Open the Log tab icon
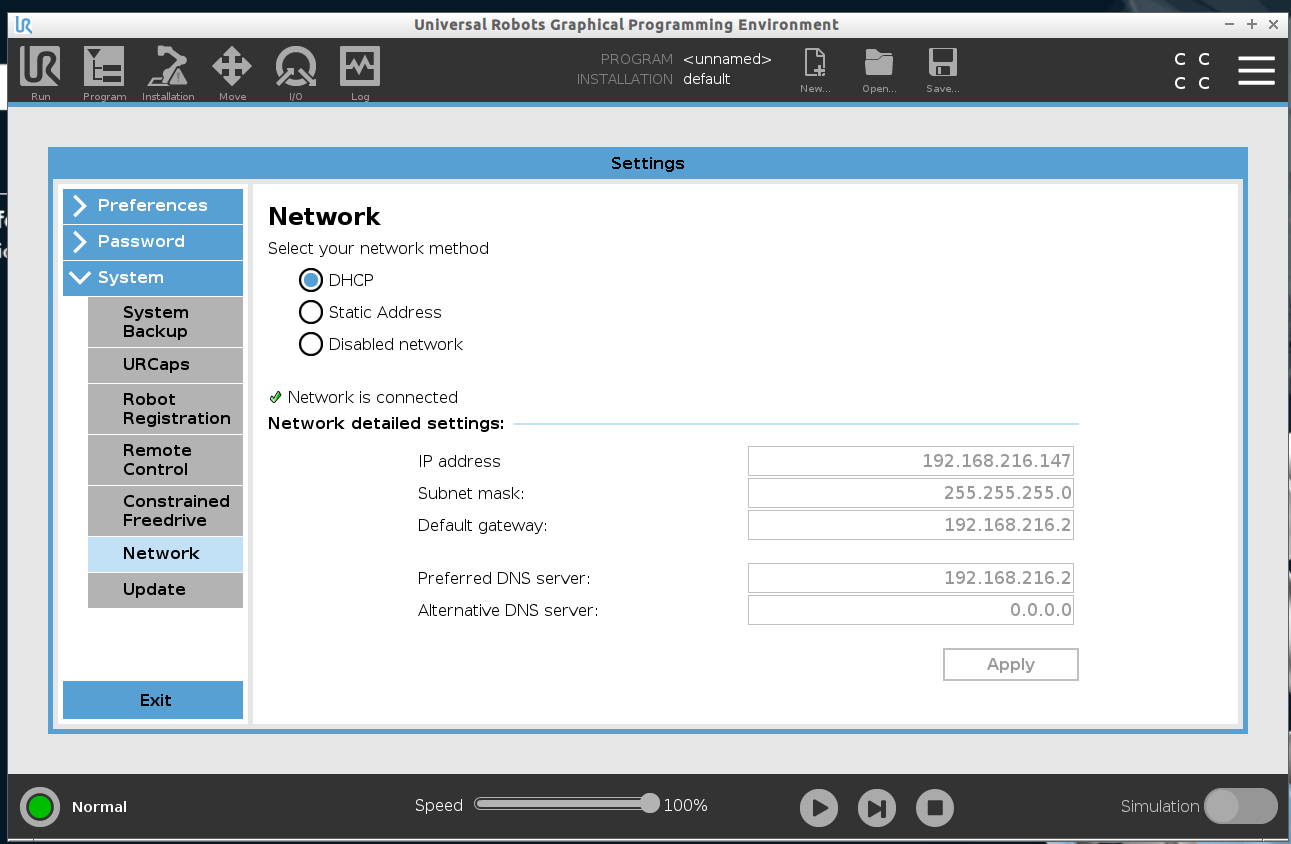 click(x=360, y=73)
